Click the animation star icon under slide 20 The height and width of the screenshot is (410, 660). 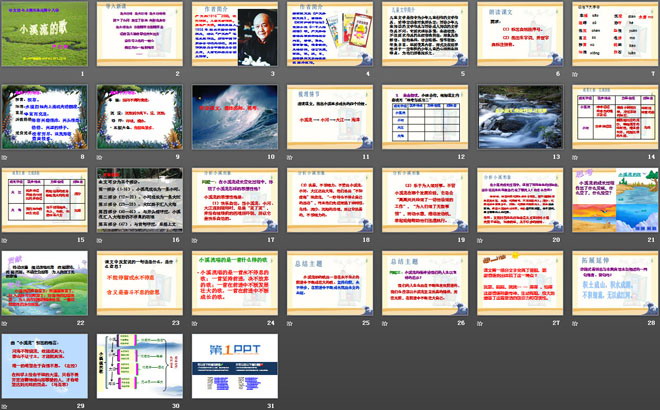[x=480, y=240]
